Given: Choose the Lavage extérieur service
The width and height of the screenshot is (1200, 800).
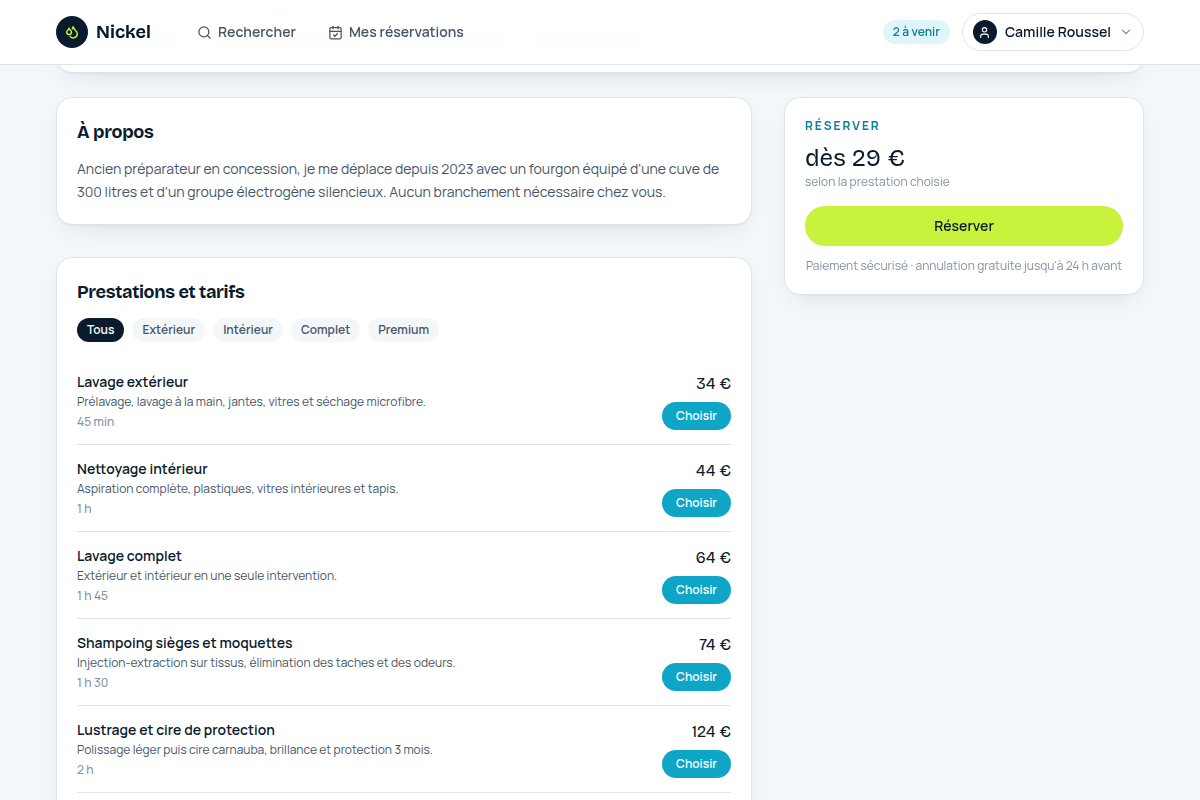Looking at the screenshot, I should point(696,416).
